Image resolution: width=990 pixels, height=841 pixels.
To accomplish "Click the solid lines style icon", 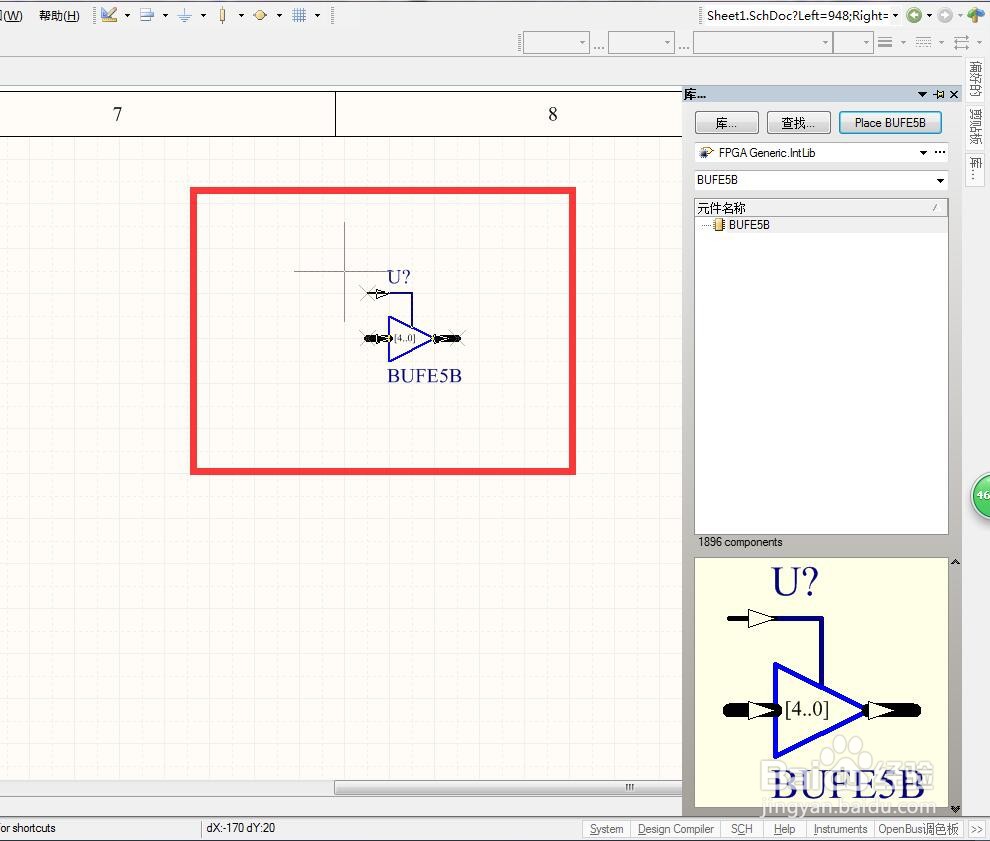I will click(x=885, y=42).
